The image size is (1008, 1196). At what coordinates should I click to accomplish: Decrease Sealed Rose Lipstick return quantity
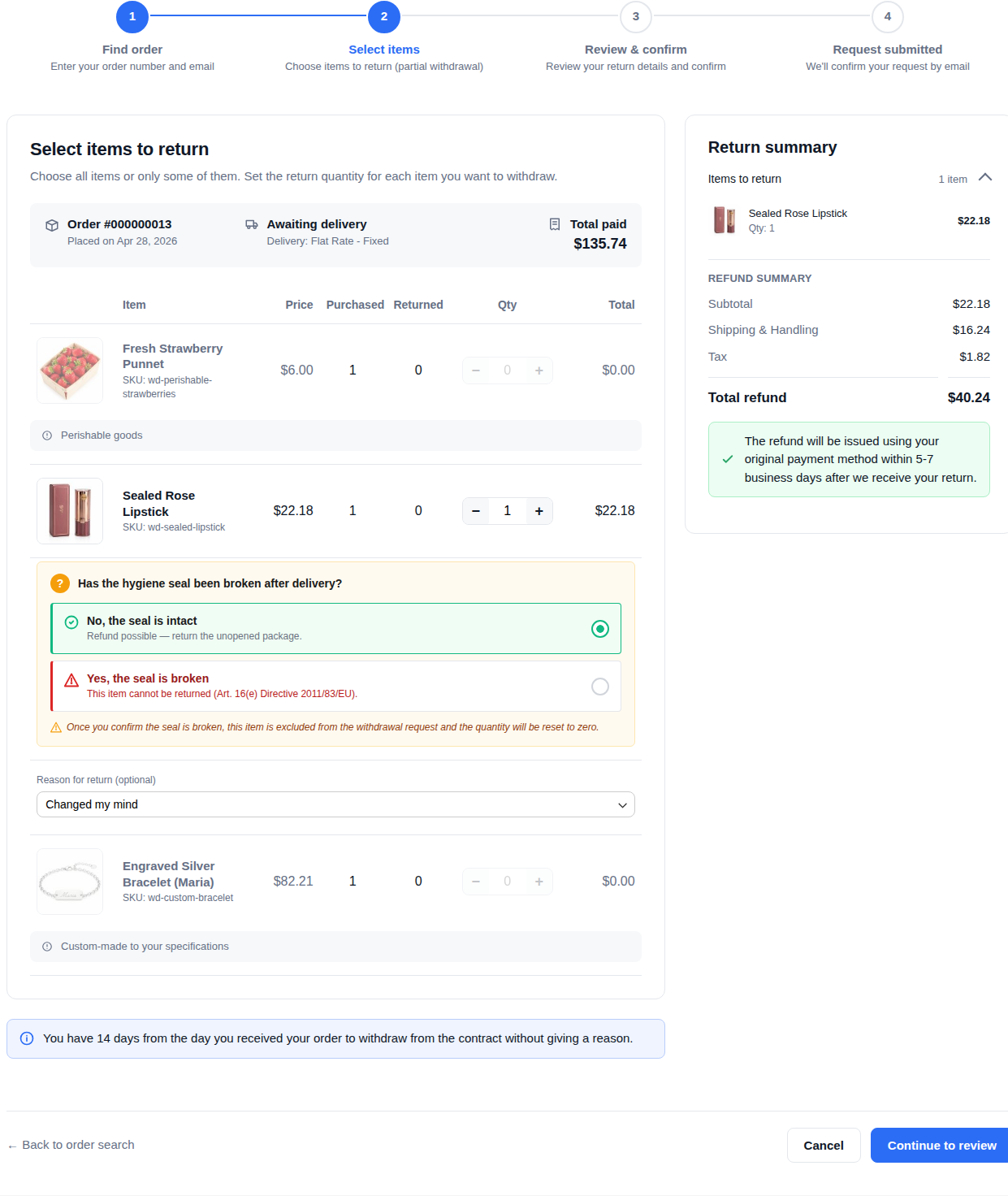(x=476, y=511)
